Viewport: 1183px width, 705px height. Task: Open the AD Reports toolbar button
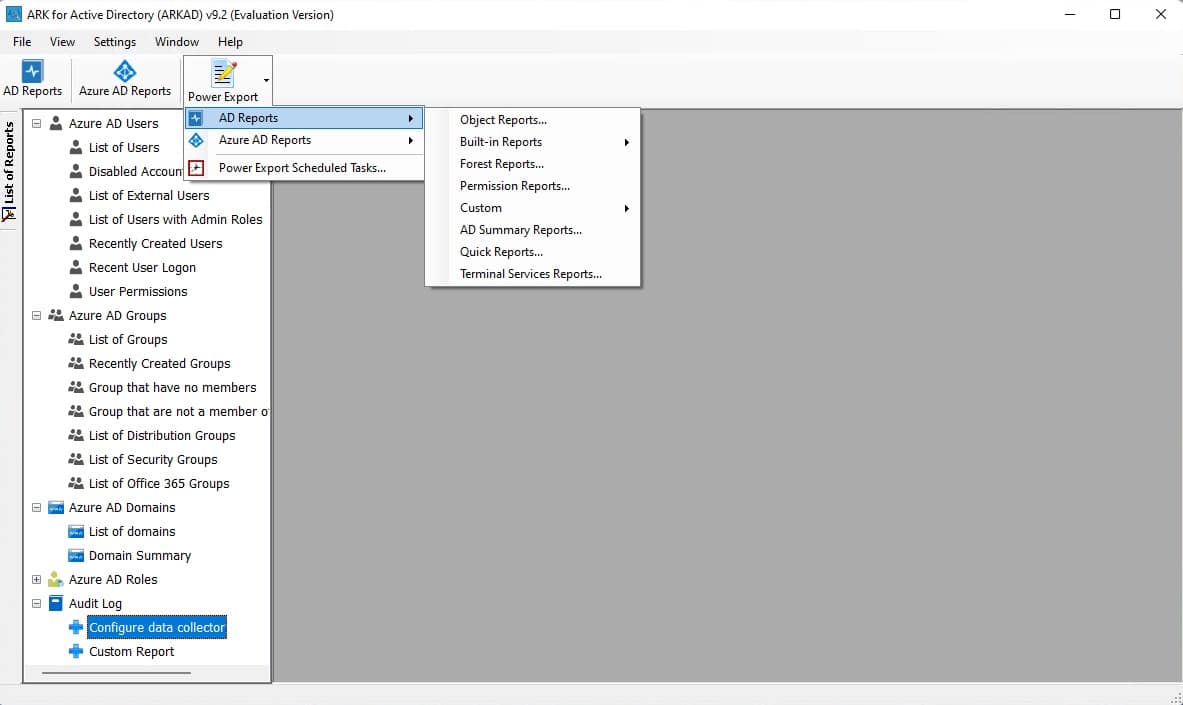32,79
